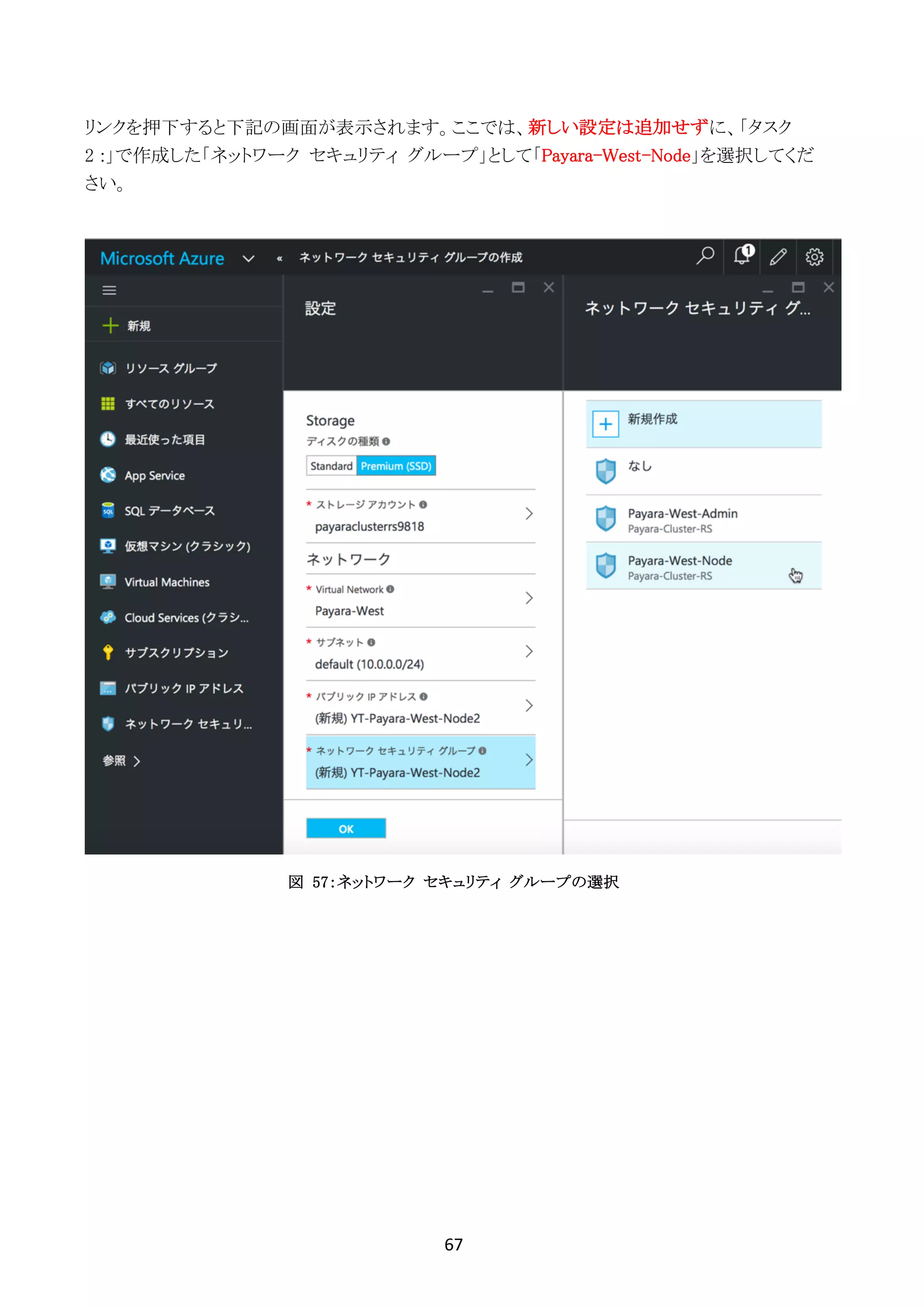Click info icon beside ストレージ アカウント
924x1308 pixels.
click(x=423, y=505)
